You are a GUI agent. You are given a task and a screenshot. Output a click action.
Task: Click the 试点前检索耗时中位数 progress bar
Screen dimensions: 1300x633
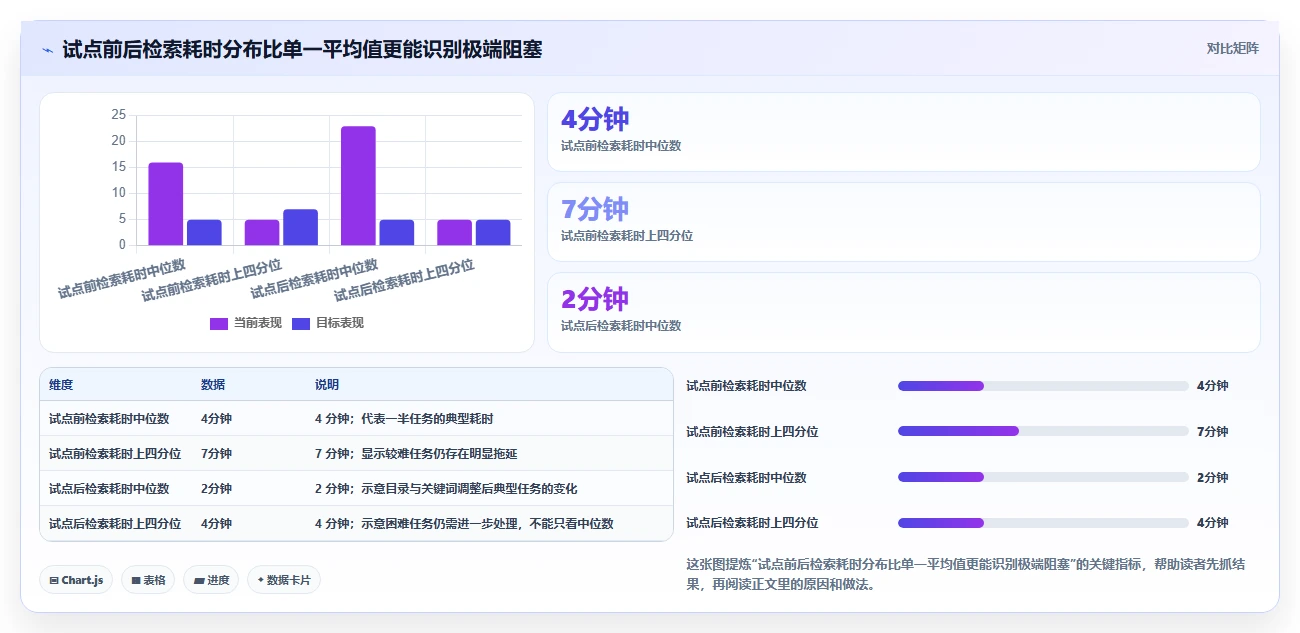1043,386
